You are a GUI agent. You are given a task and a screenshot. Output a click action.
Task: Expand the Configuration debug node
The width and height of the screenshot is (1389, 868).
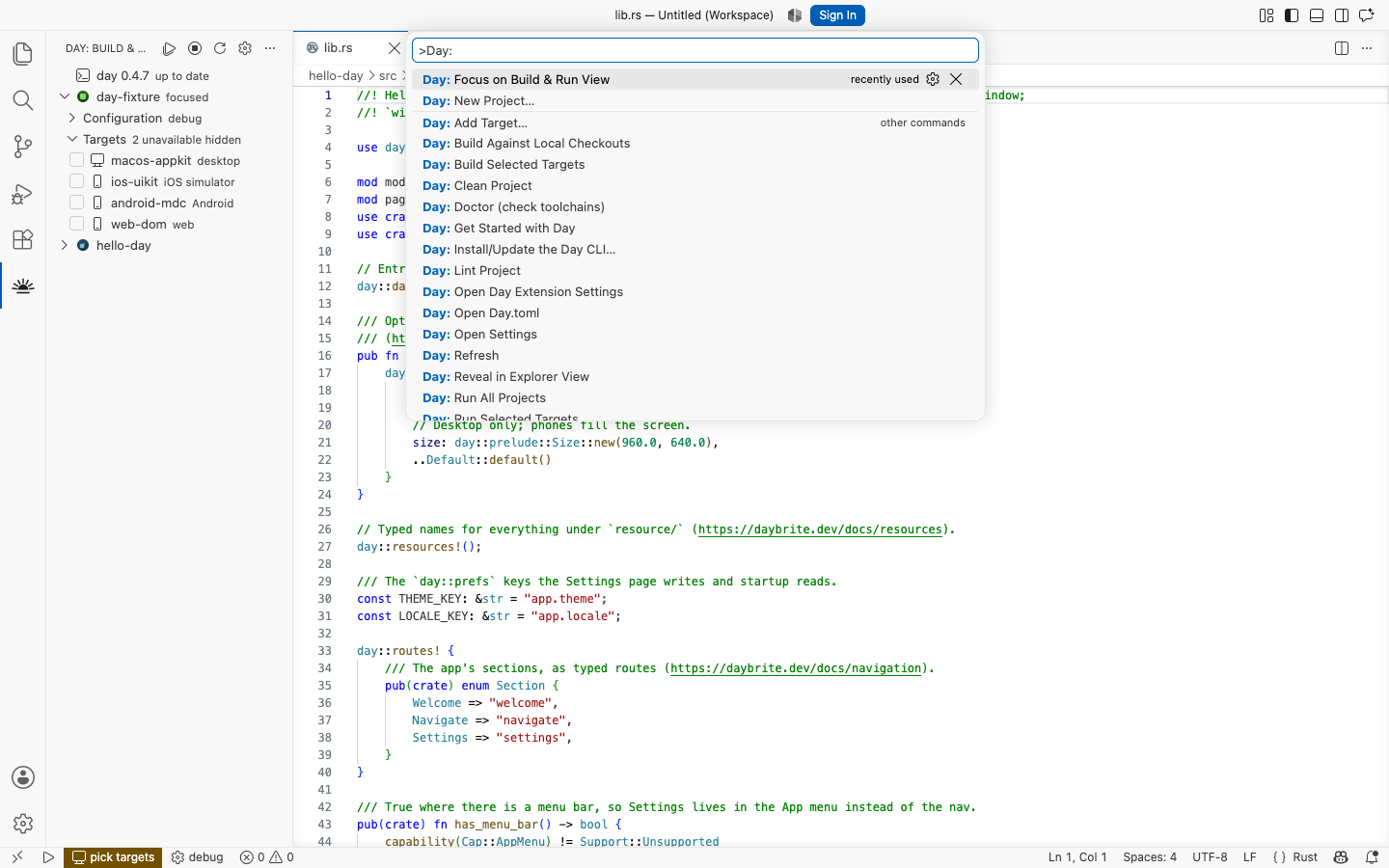tap(72, 118)
